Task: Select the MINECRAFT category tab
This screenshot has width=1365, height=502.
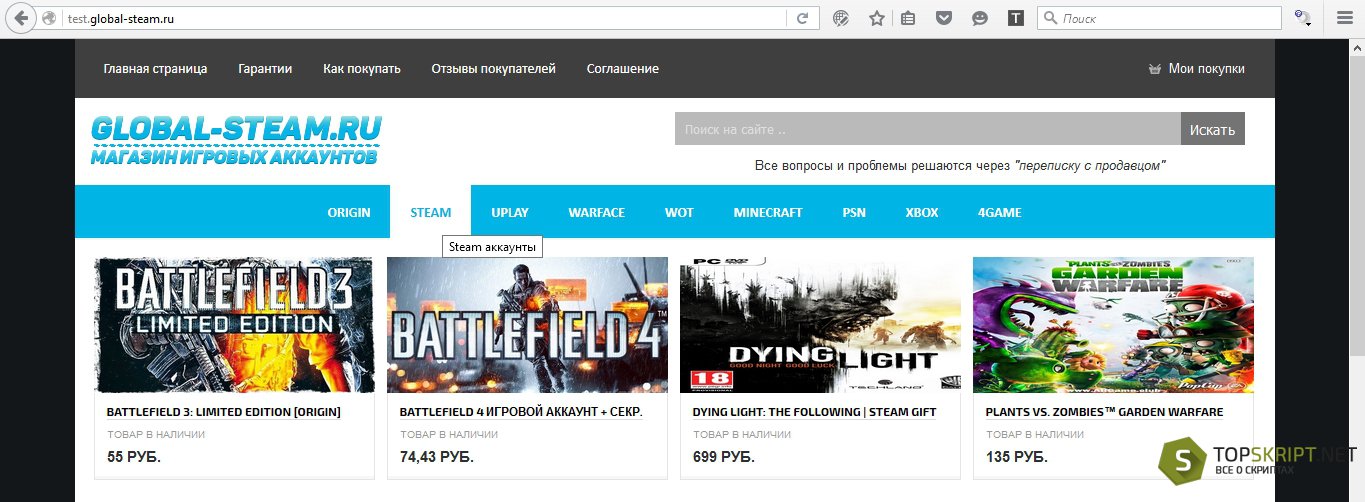Action: [768, 212]
